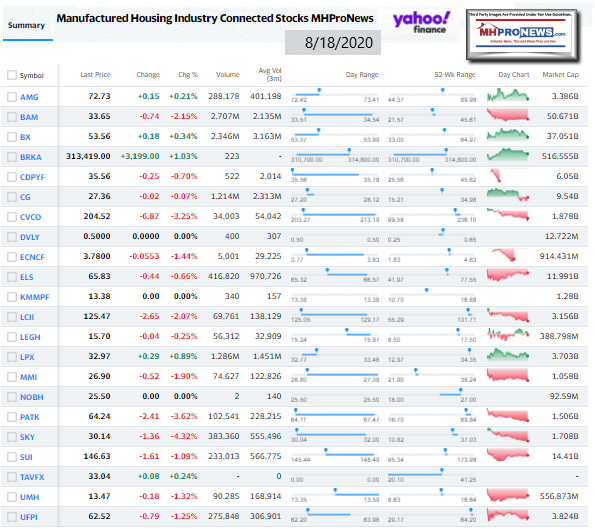
Task: Open the BAM ticker link
Action: (x=29, y=117)
